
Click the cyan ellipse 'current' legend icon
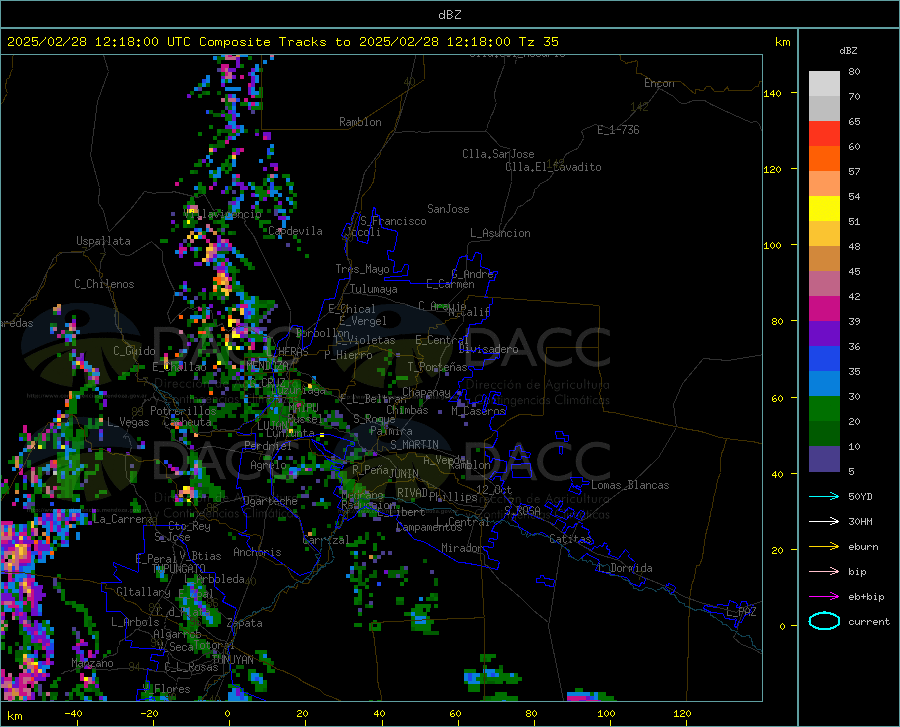(824, 621)
